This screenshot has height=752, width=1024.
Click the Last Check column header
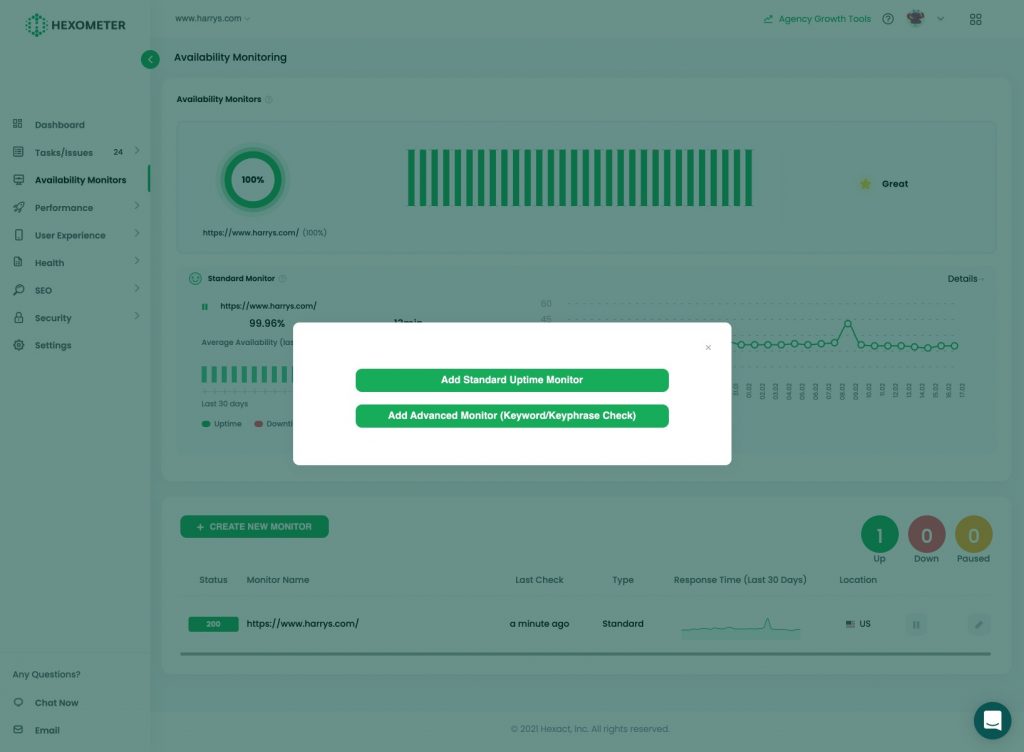point(539,580)
